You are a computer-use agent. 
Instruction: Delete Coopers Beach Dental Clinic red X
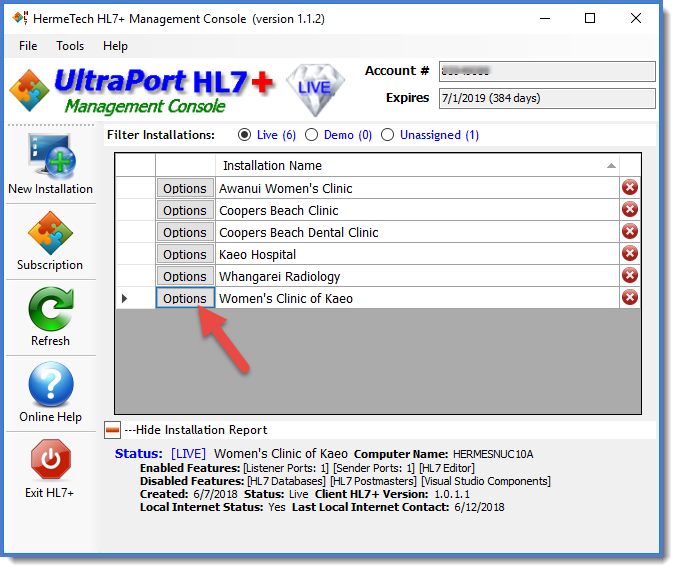(x=630, y=232)
